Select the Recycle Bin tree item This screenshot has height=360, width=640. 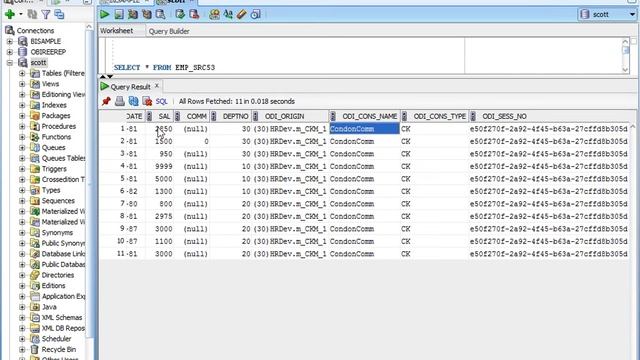click(x=58, y=349)
